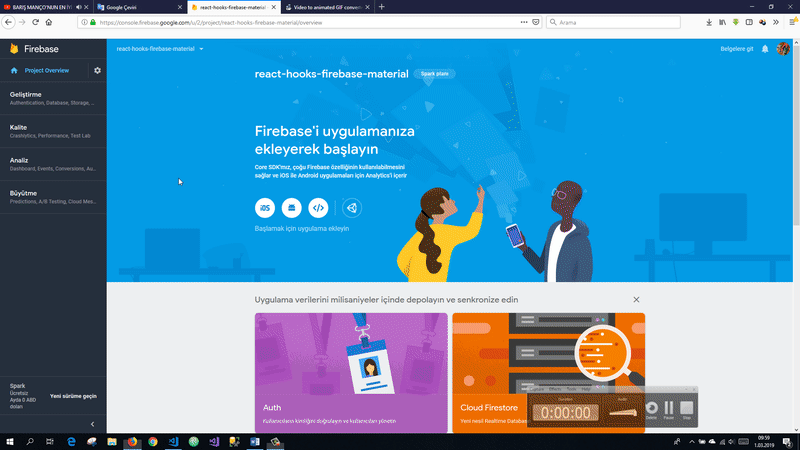Open Word from taskbar
Viewport: 800px width, 450px height.
click(x=255, y=442)
